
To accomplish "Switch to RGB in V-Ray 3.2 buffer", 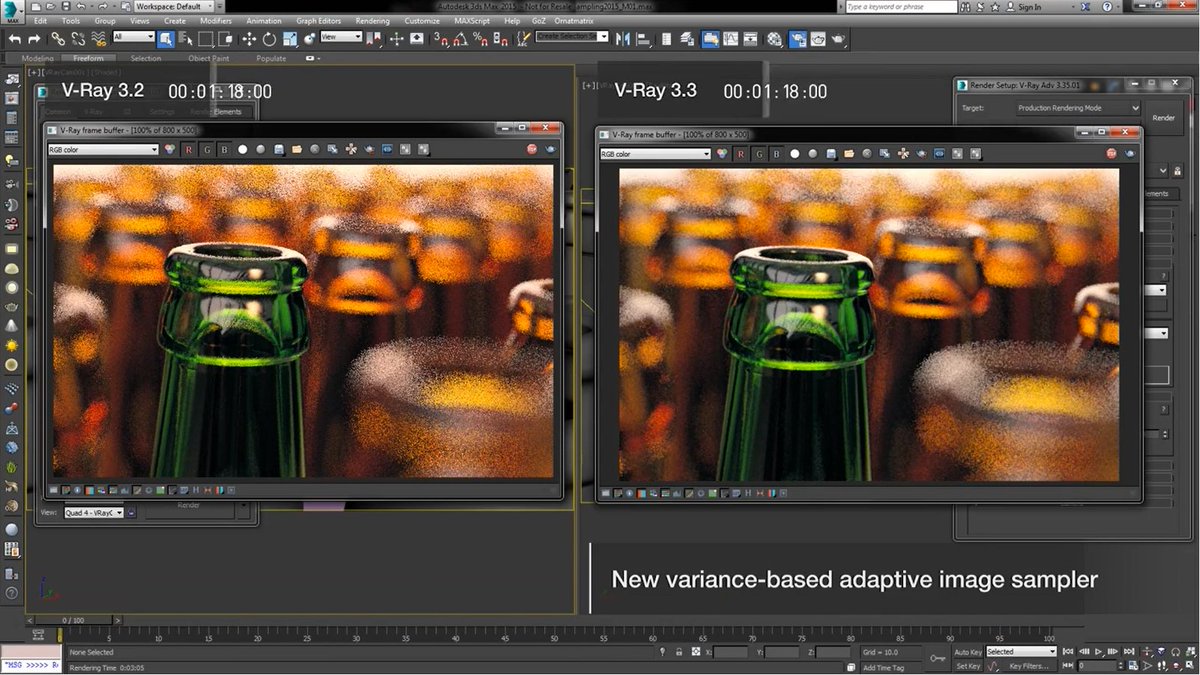I will [169, 149].
